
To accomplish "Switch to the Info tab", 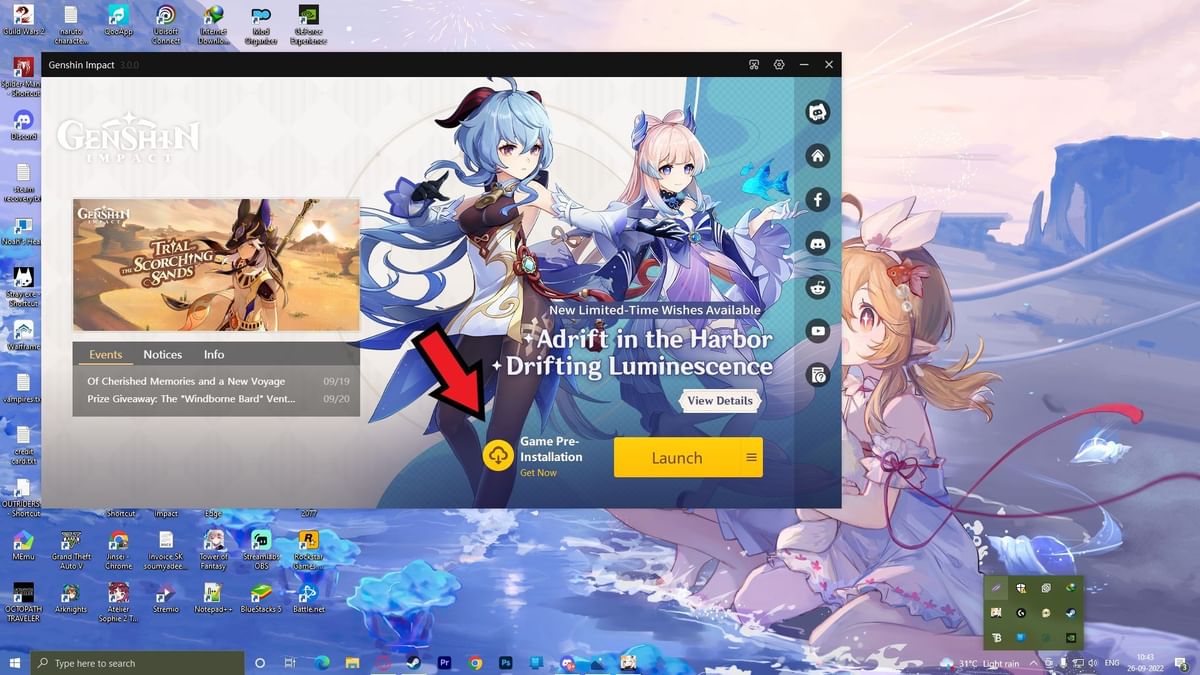I will 213,354.
